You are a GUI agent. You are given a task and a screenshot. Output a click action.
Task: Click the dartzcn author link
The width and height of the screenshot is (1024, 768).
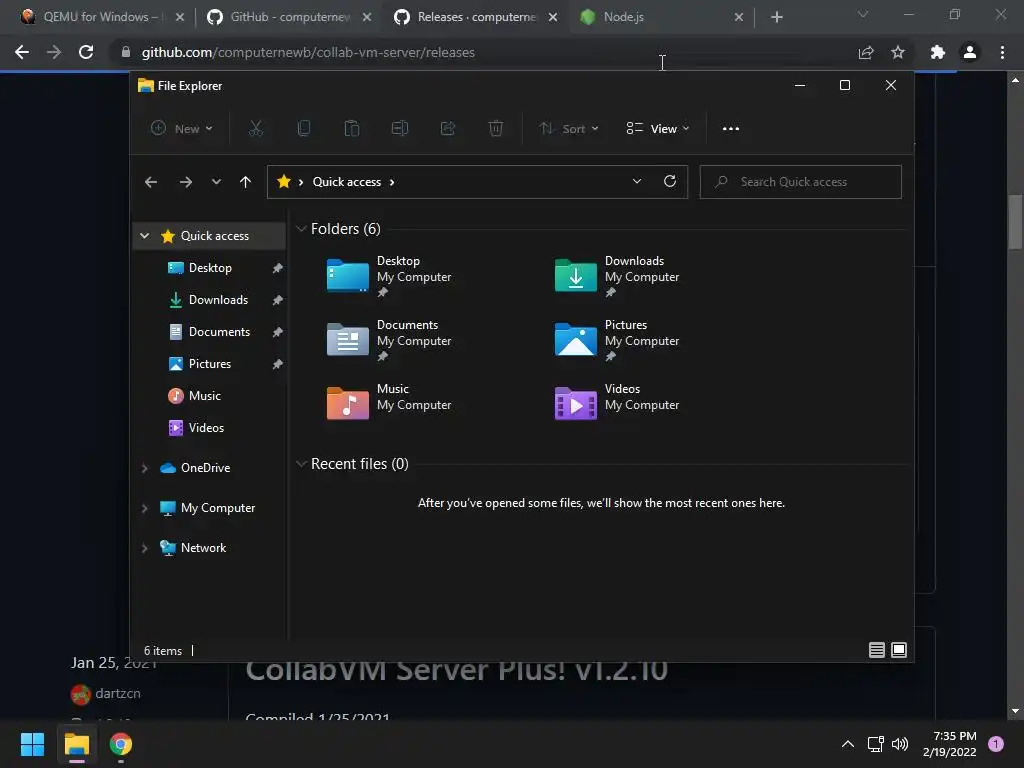[x=118, y=694]
